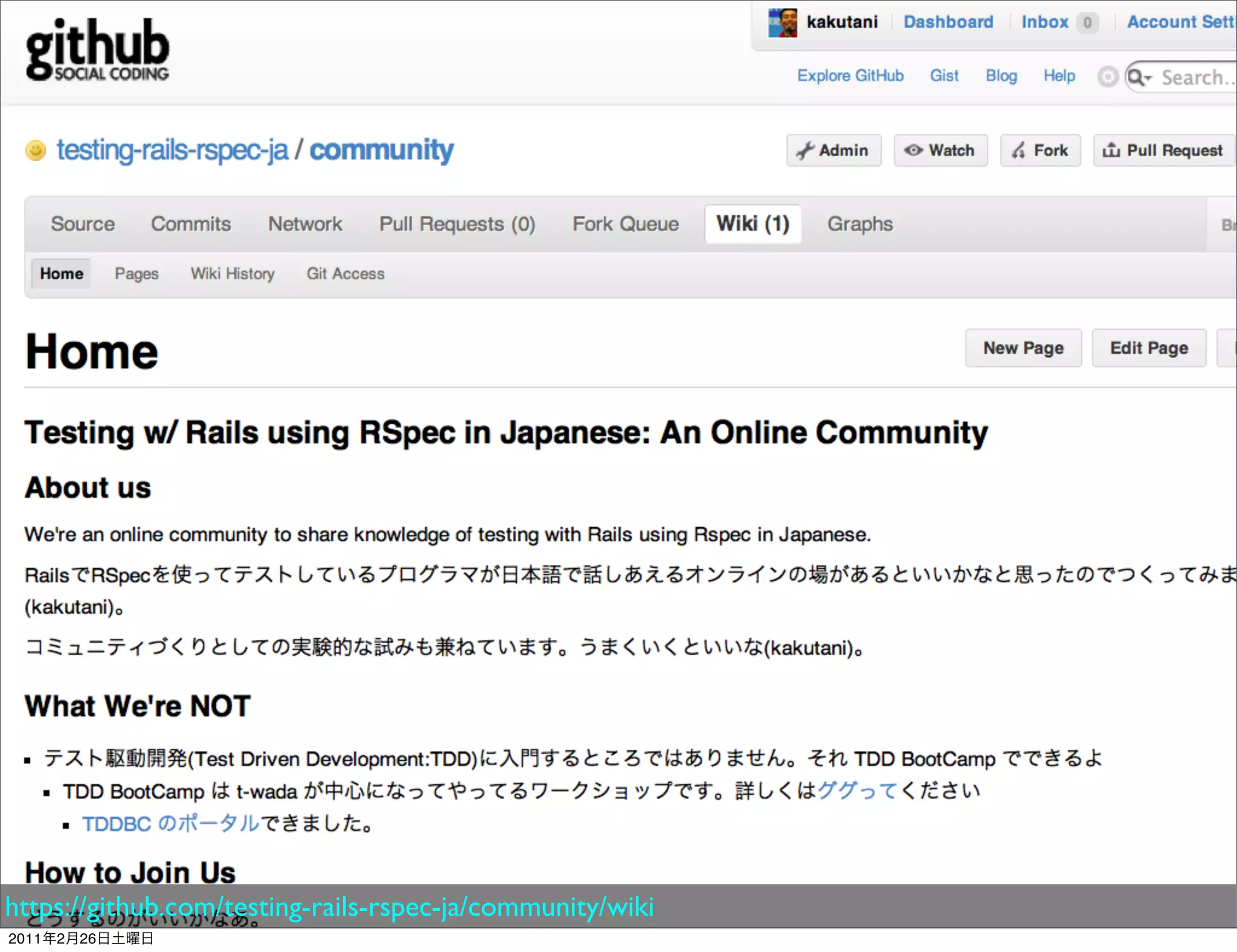The width and height of the screenshot is (1237, 952).
Task: Click the New Page button
Action: point(1023,348)
